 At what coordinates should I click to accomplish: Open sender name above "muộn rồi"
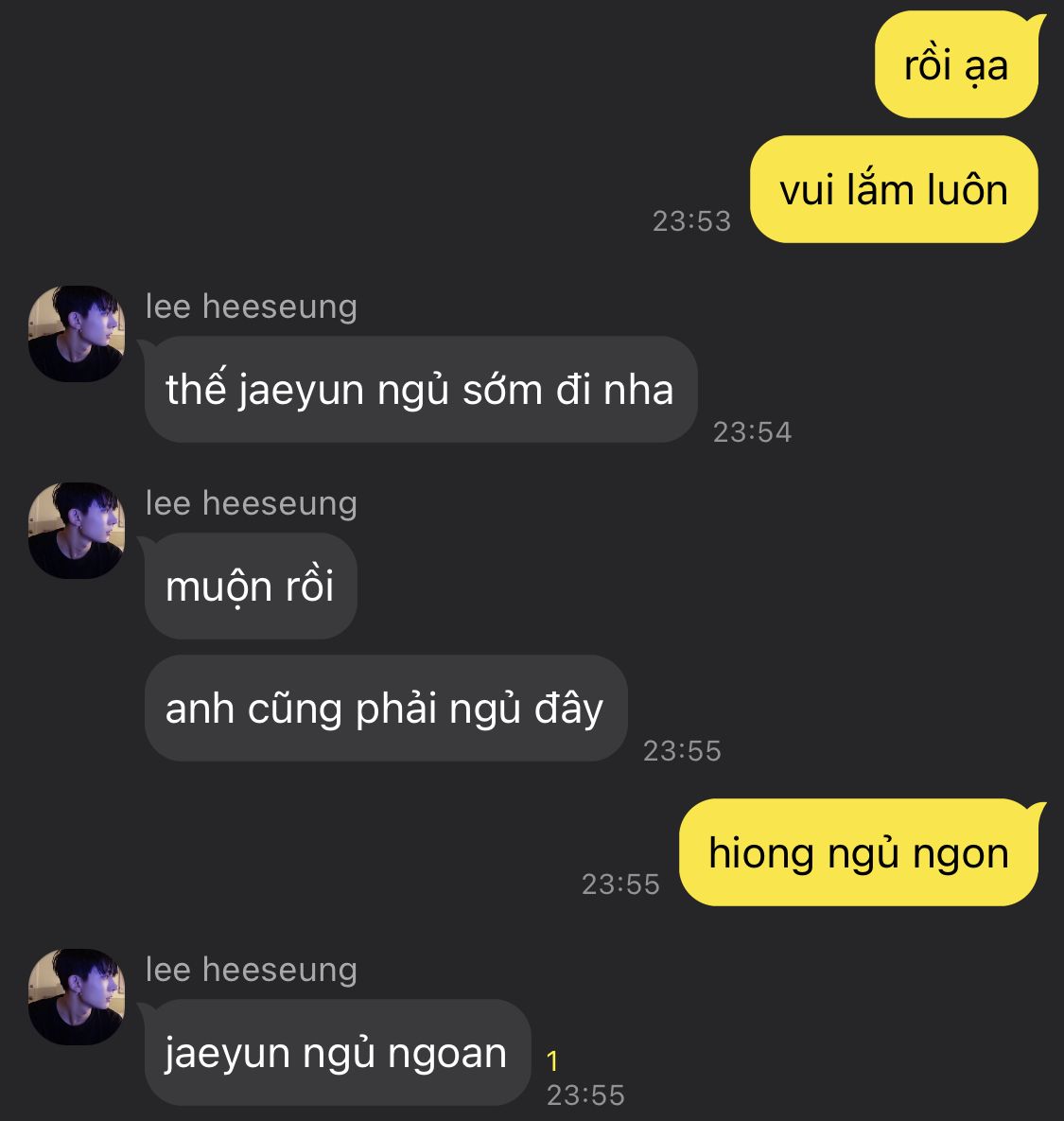tap(251, 504)
